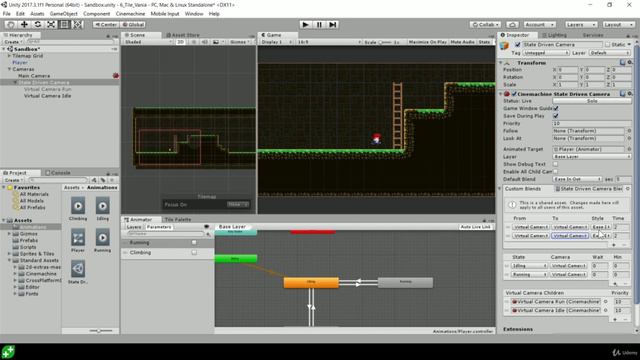The image size is (640, 360).
Task: Open the Shaded draw mode dropdown
Action: pyautogui.click(x=148, y=42)
